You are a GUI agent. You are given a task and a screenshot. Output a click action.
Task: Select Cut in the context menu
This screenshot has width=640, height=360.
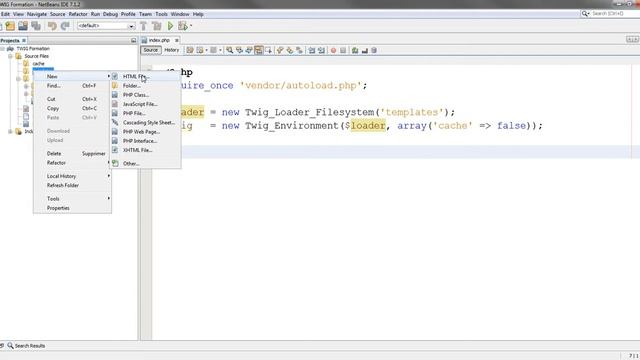pyautogui.click(x=72, y=99)
